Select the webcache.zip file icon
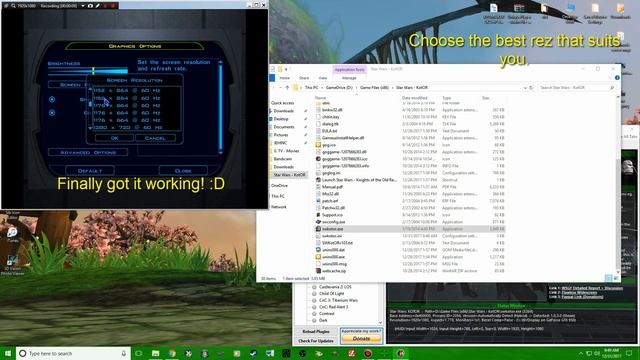 pyautogui.click(x=318, y=271)
